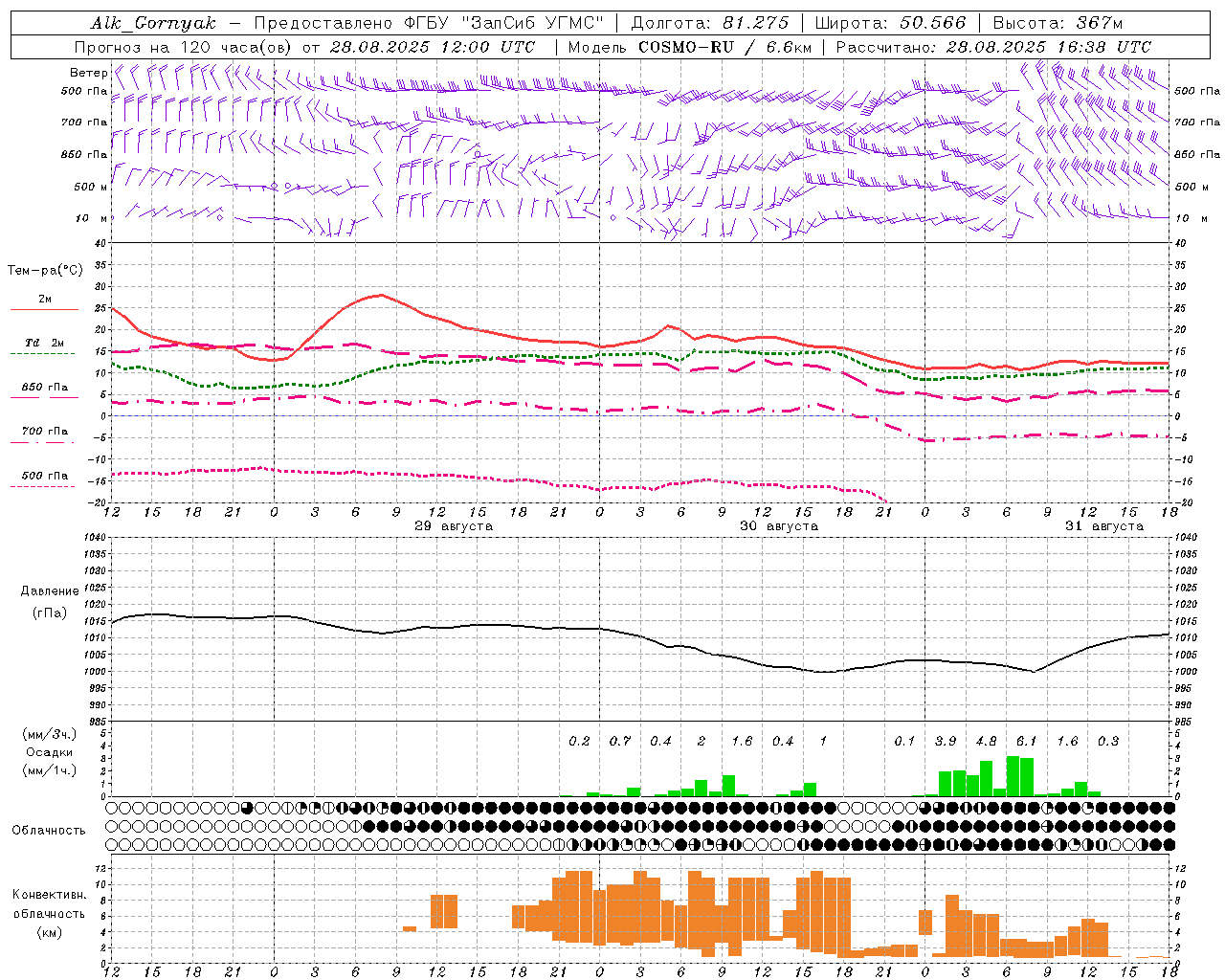The image size is (1225, 980).
Task: Click the 'Облачность' cloudiness row label
Action: click(x=49, y=831)
